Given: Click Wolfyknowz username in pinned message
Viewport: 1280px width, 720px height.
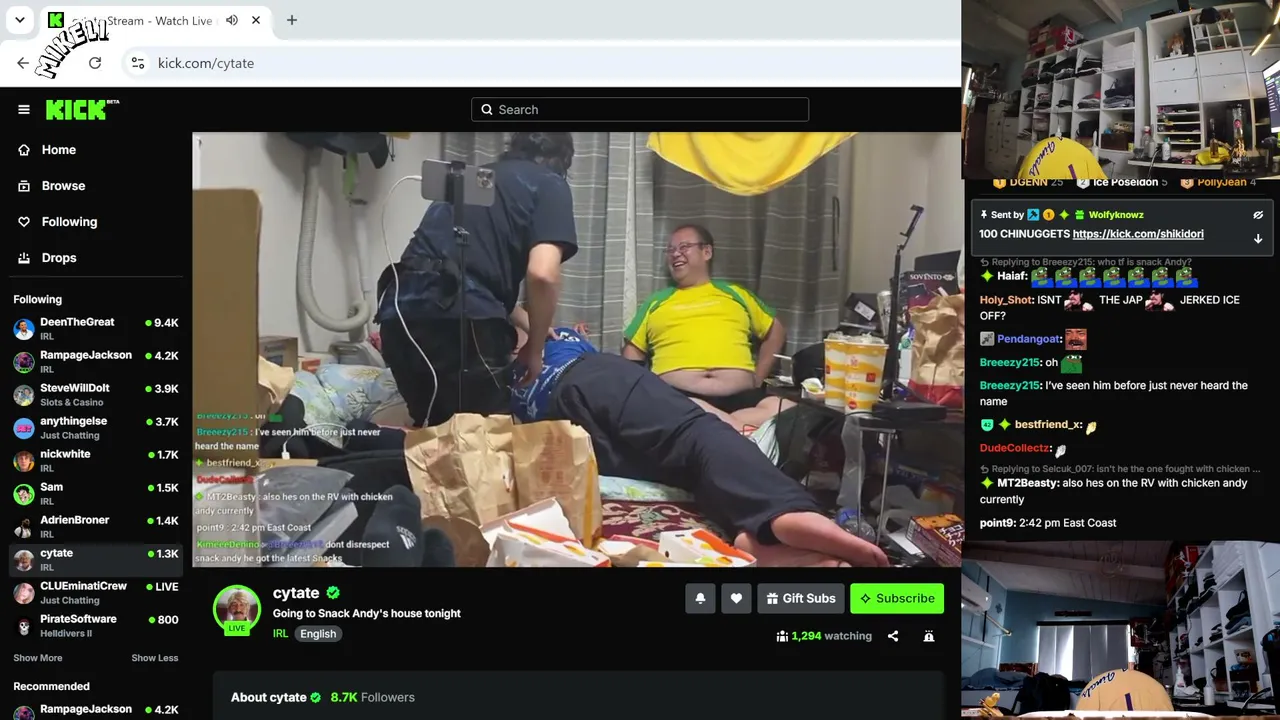Looking at the screenshot, I should click(1116, 215).
